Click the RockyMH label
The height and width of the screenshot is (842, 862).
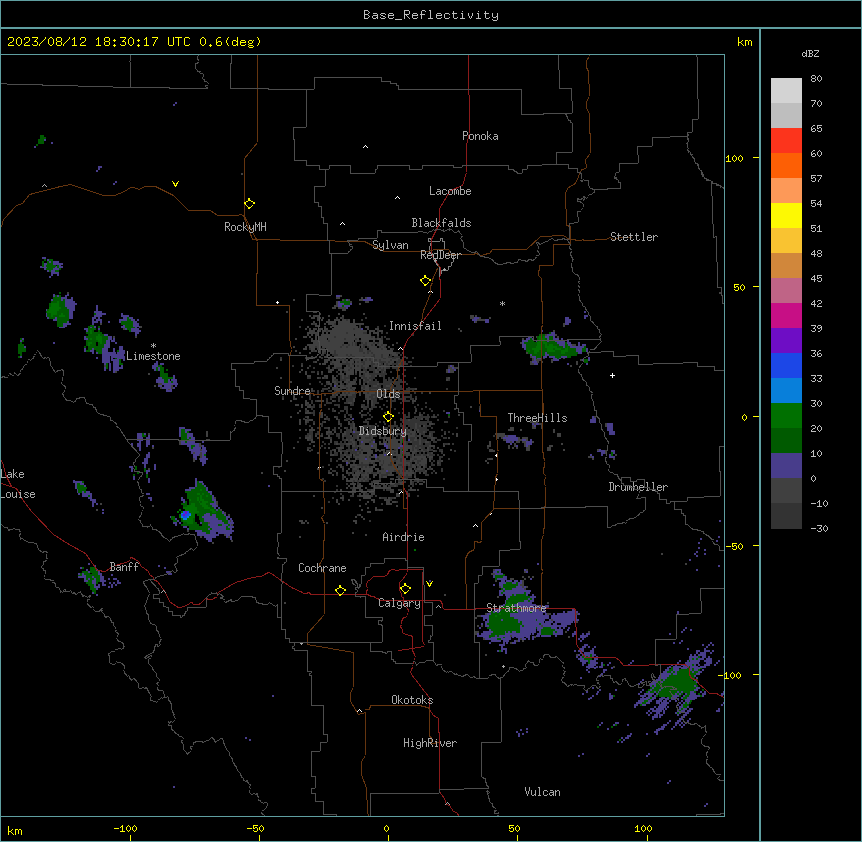245,227
